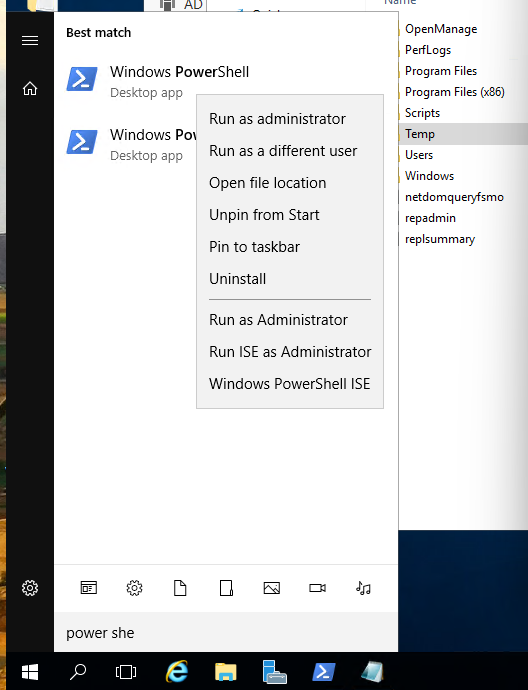This screenshot has width=528, height=690.
Task: Filter search results by Folders icon
Action: pos(226,588)
